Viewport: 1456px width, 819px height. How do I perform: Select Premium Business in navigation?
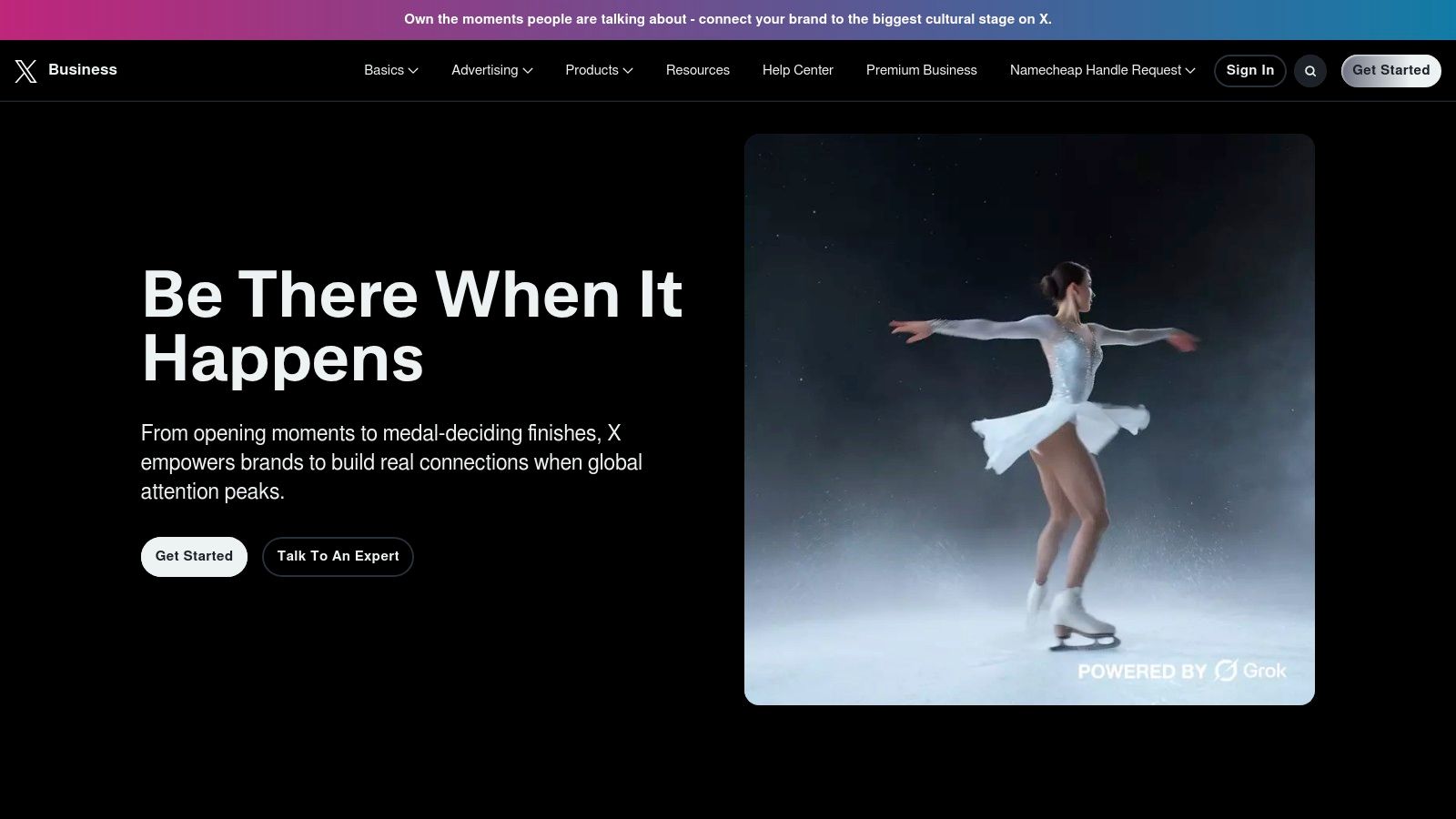(x=921, y=70)
